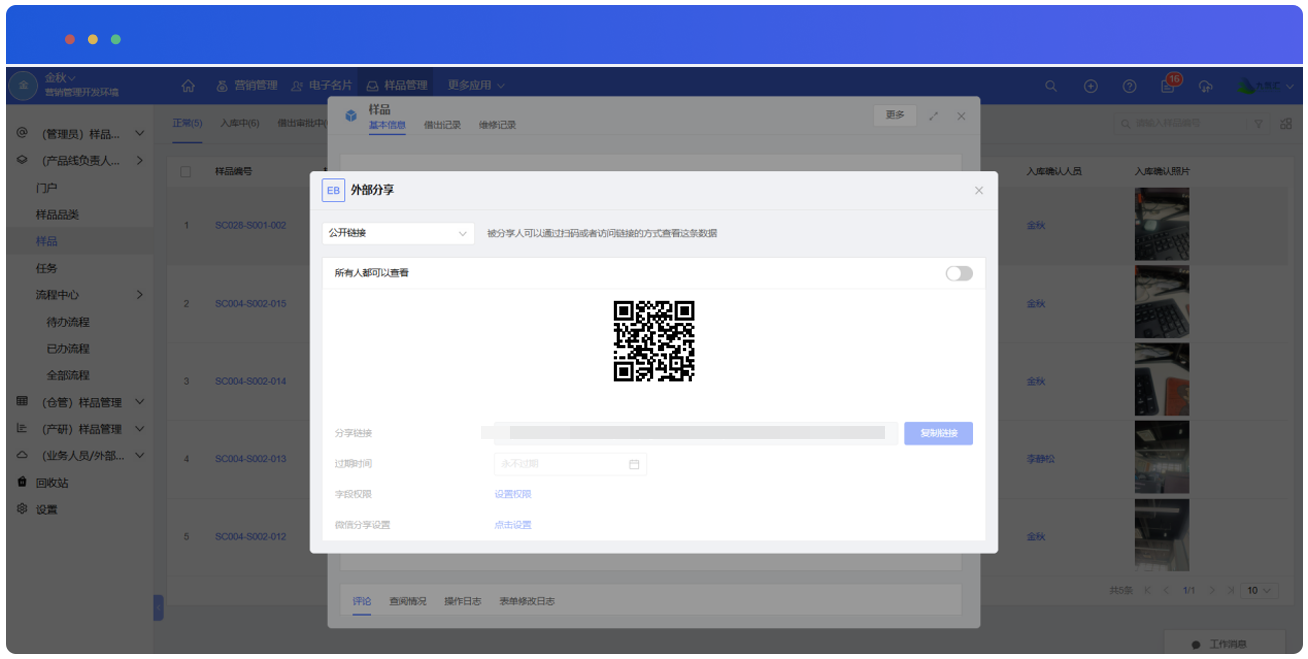The image size is (1308, 659).
Task: Open the search icon in header
Action: (x=1051, y=86)
